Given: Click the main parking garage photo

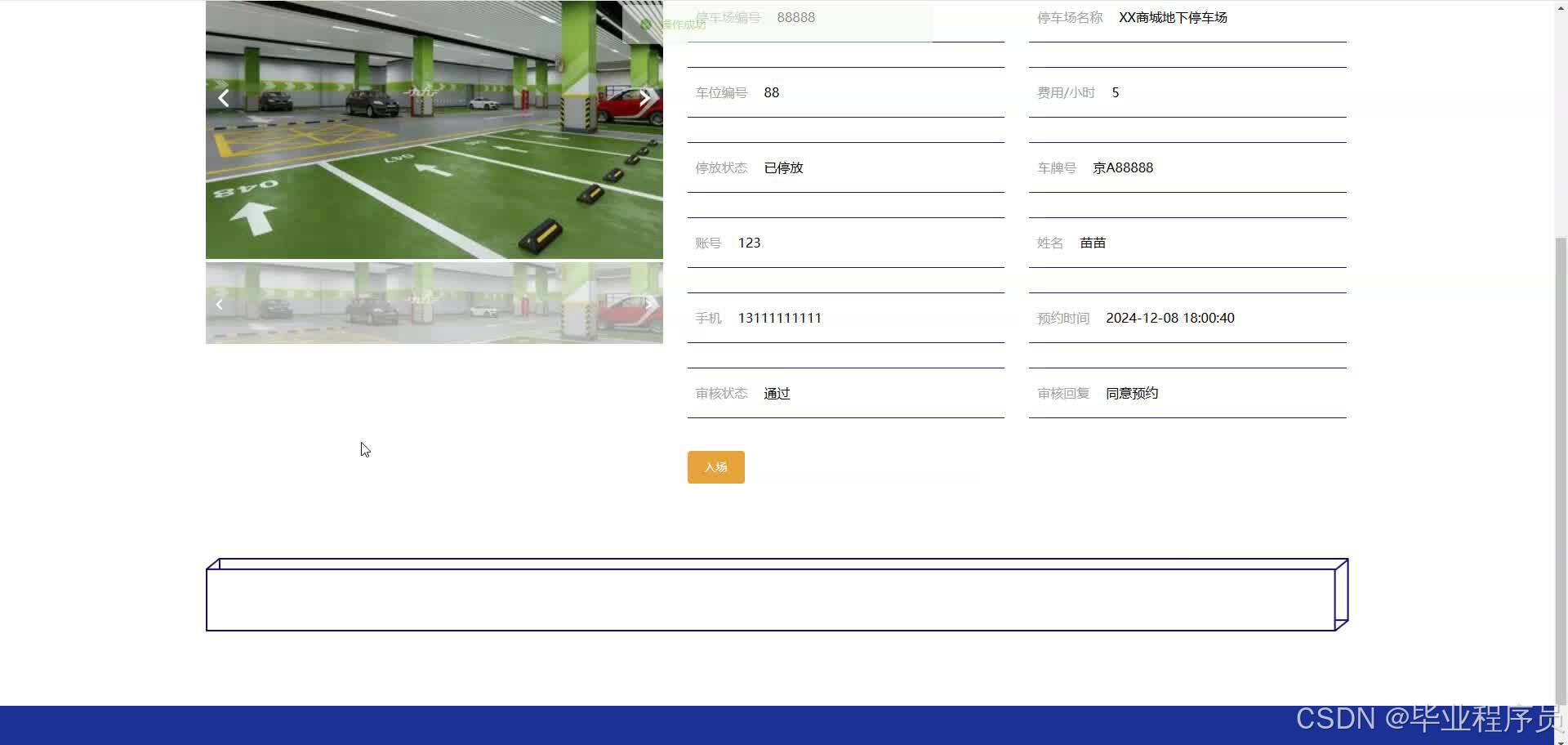Looking at the screenshot, I should coord(434,129).
